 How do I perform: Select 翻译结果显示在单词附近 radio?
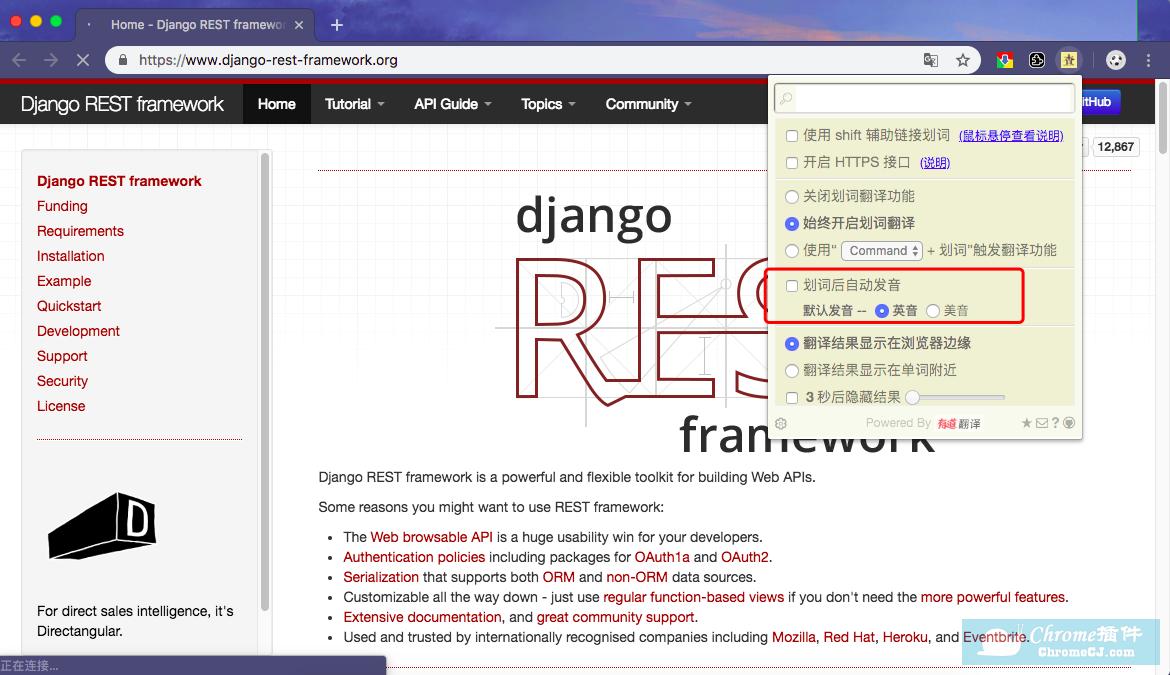click(792, 371)
